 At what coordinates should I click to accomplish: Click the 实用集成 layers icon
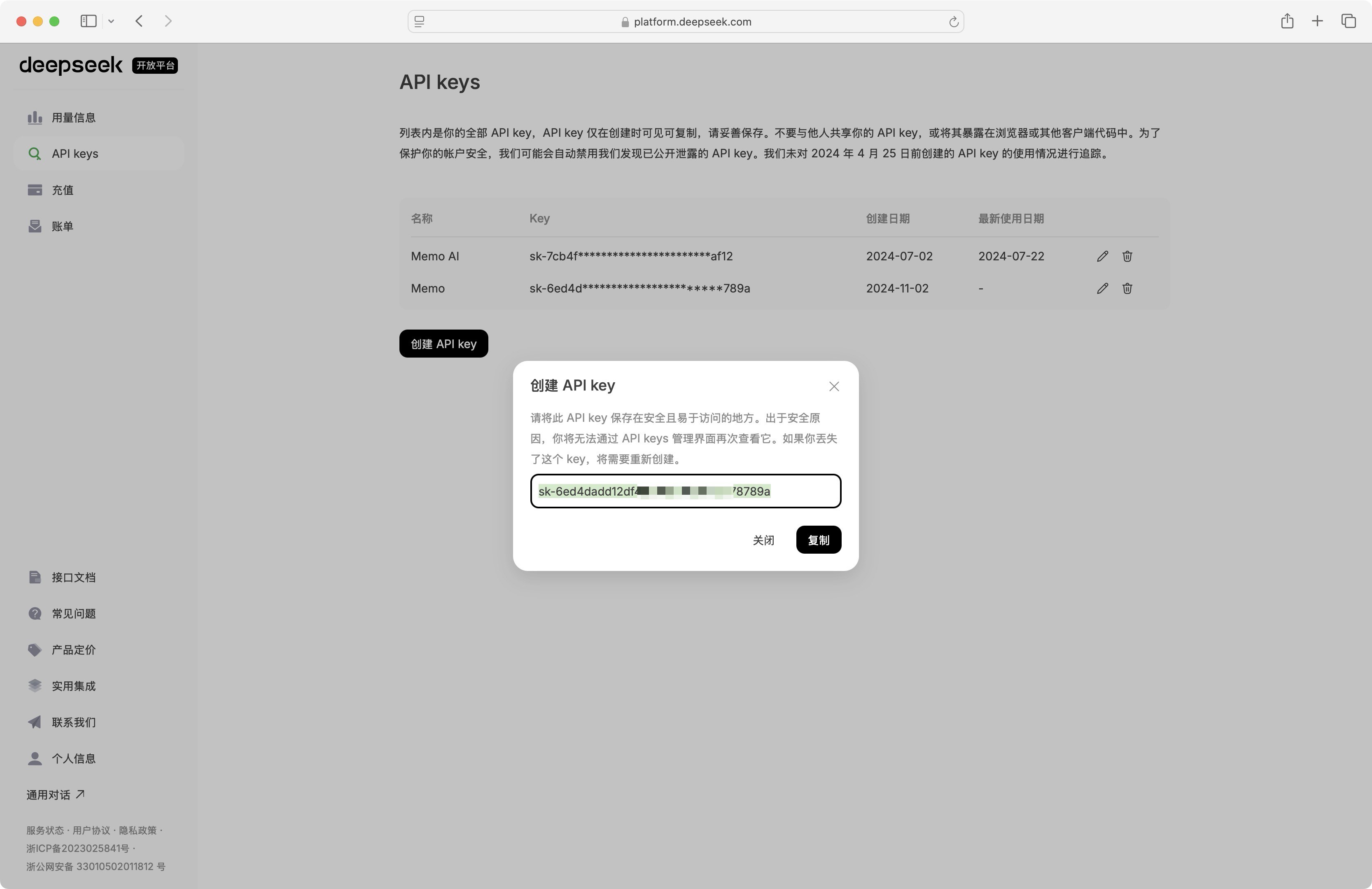pyautogui.click(x=35, y=686)
